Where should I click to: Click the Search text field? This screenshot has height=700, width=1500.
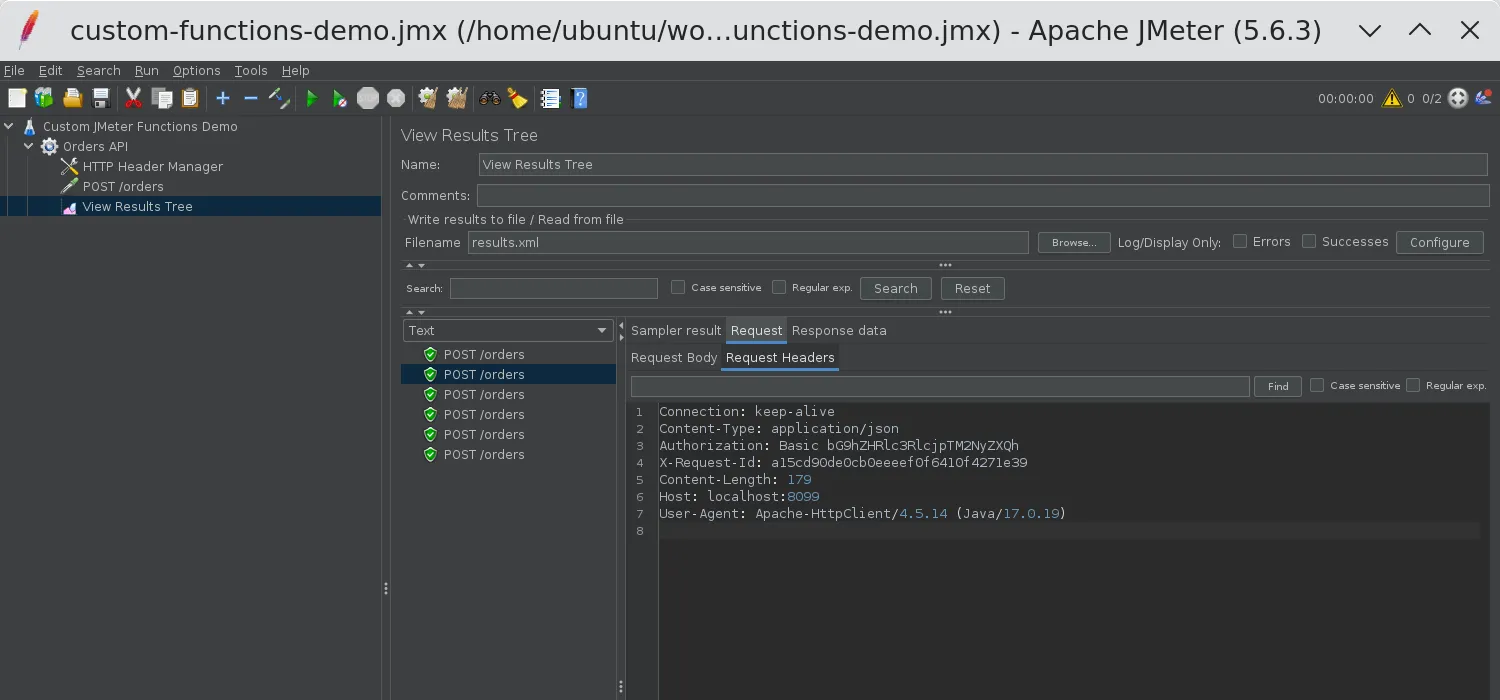tap(554, 288)
